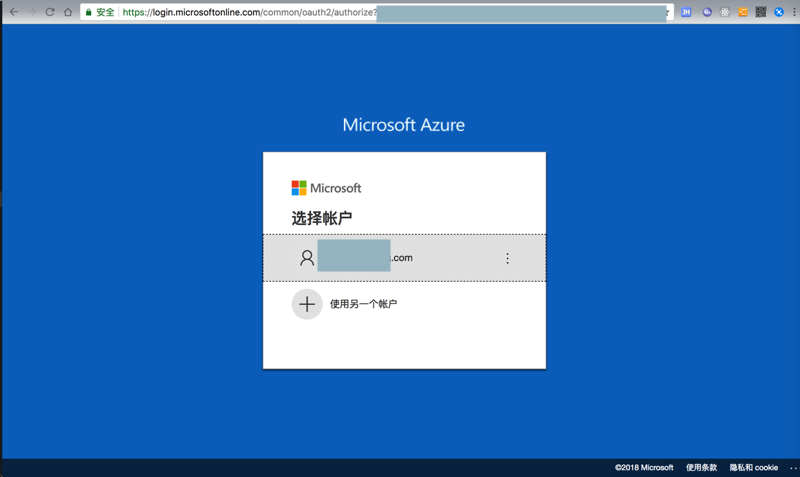Click the browser forward arrow
Image resolution: width=800 pixels, height=477 pixels.
[32, 12]
